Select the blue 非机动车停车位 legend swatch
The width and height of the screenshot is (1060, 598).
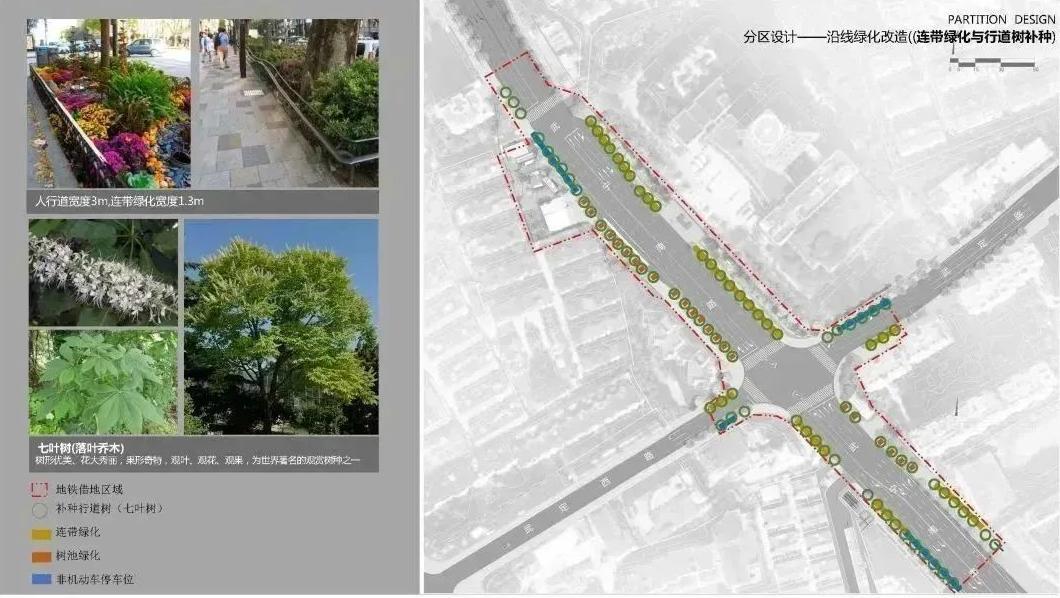pos(41,579)
